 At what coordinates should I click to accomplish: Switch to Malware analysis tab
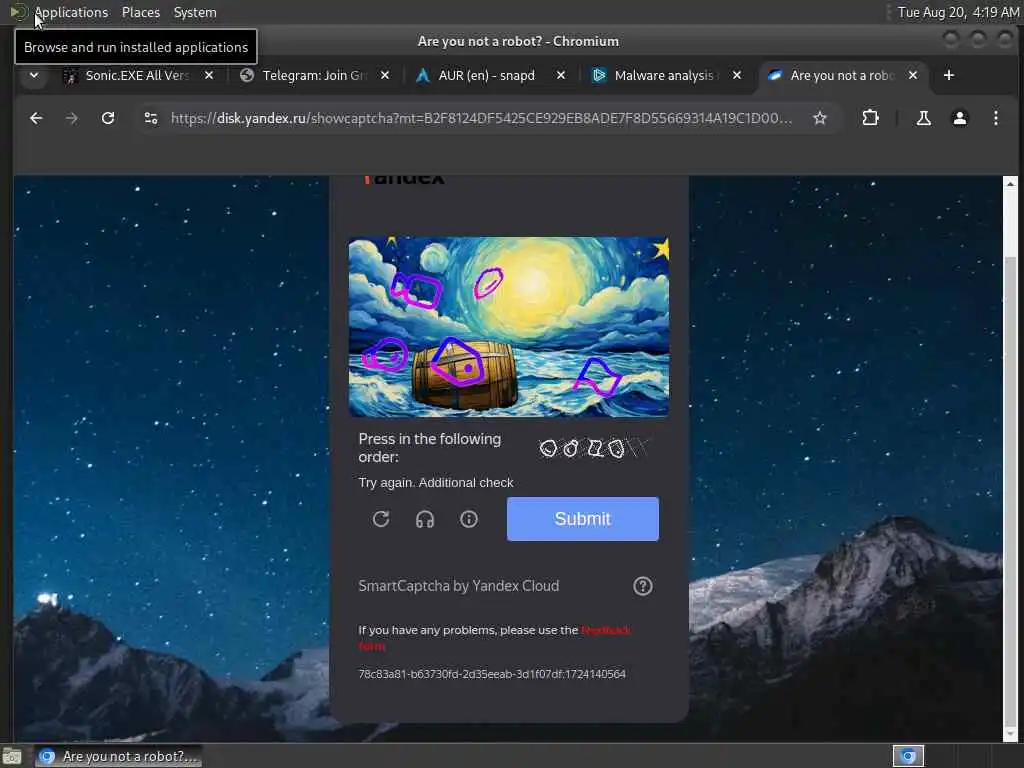click(x=664, y=75)
